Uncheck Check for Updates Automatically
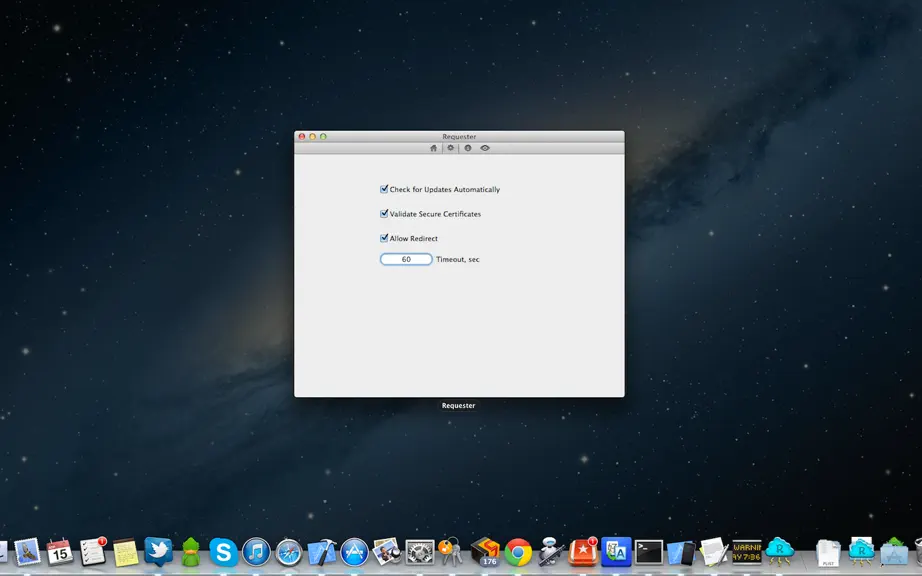This screenshot has width=922, height=576. click(384, 189)
